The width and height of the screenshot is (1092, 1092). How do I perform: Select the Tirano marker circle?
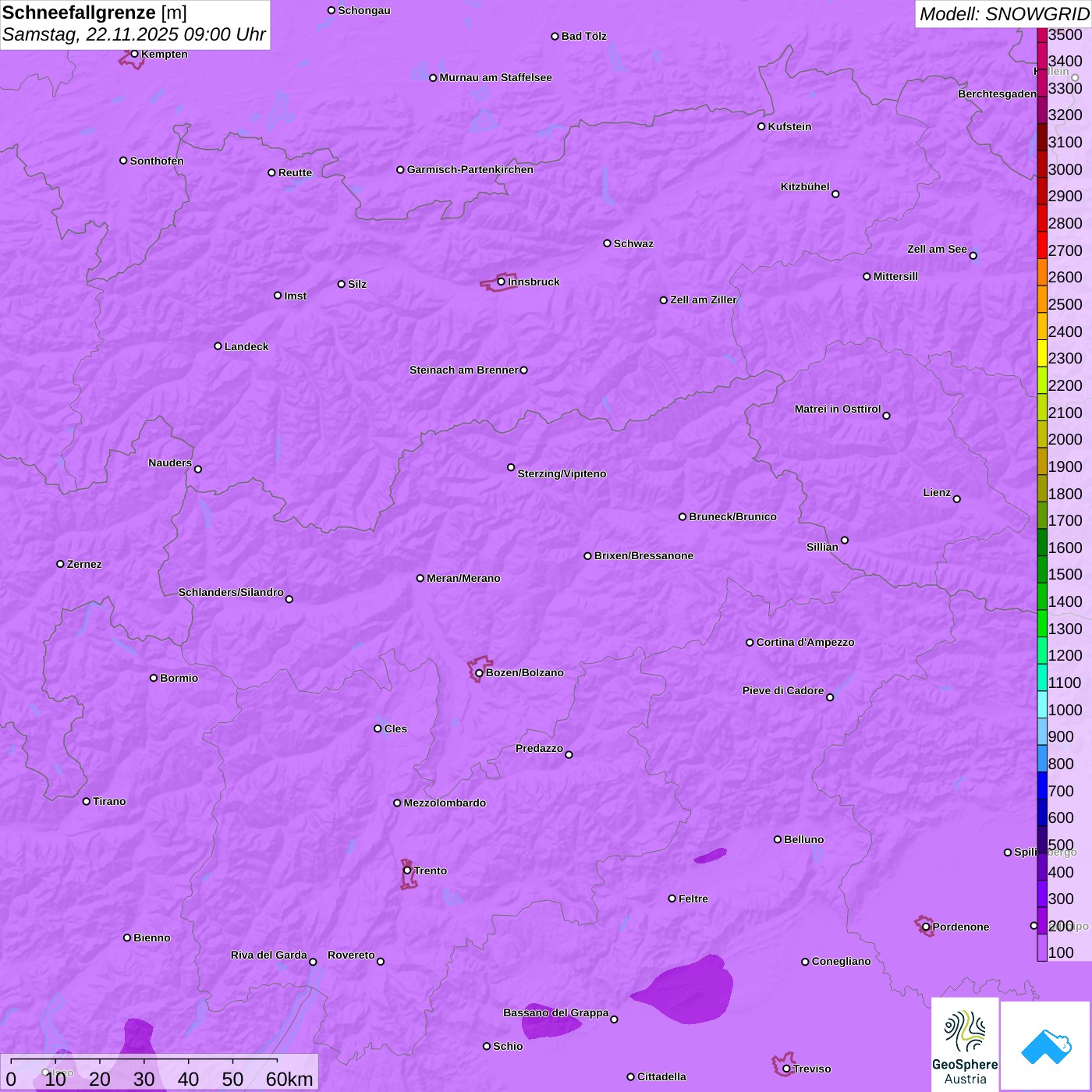(x=87, y=801)
